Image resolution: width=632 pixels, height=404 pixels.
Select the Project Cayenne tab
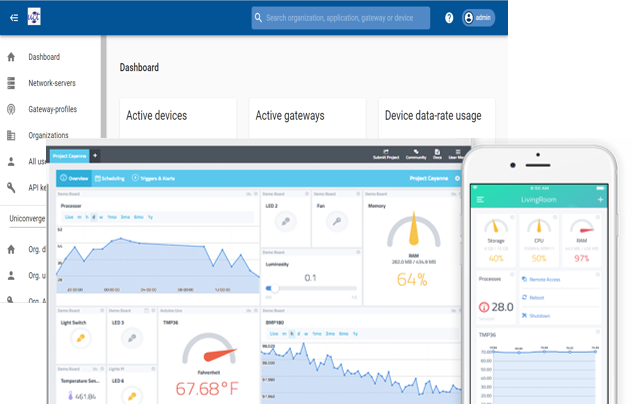pyautogui.click(x=69, y=156)
